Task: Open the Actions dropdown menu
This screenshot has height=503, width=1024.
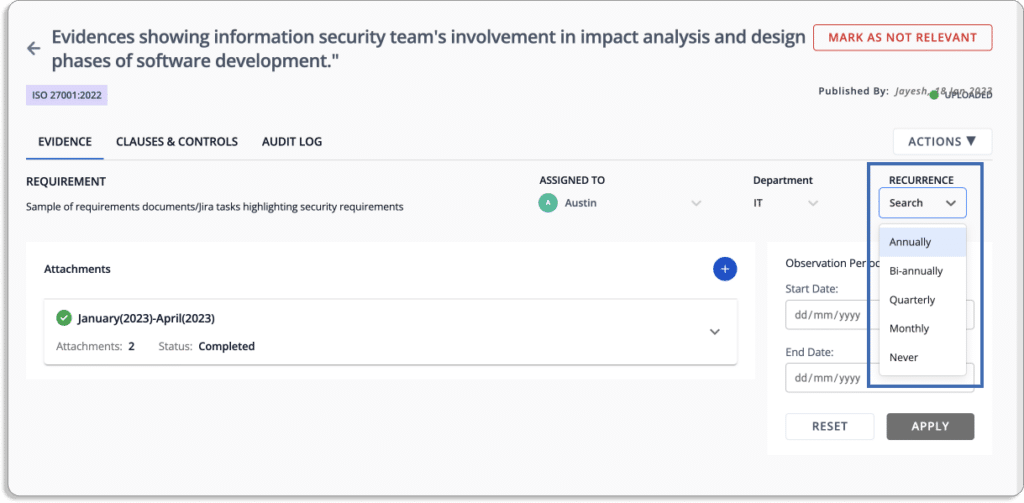Action: [x=942, y=141]
